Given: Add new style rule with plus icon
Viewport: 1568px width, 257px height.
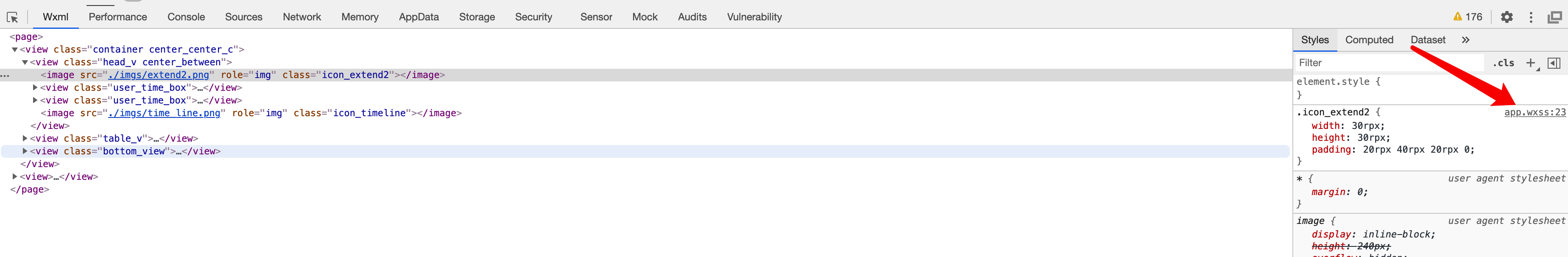Looking at the screenshot, I should [1530, 63].
